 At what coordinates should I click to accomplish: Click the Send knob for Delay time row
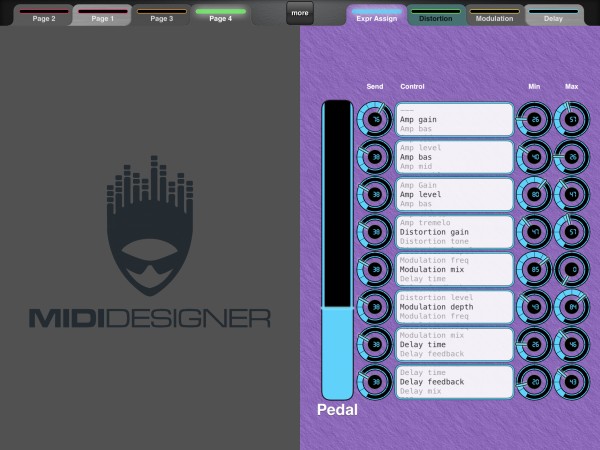click(375, 344)
